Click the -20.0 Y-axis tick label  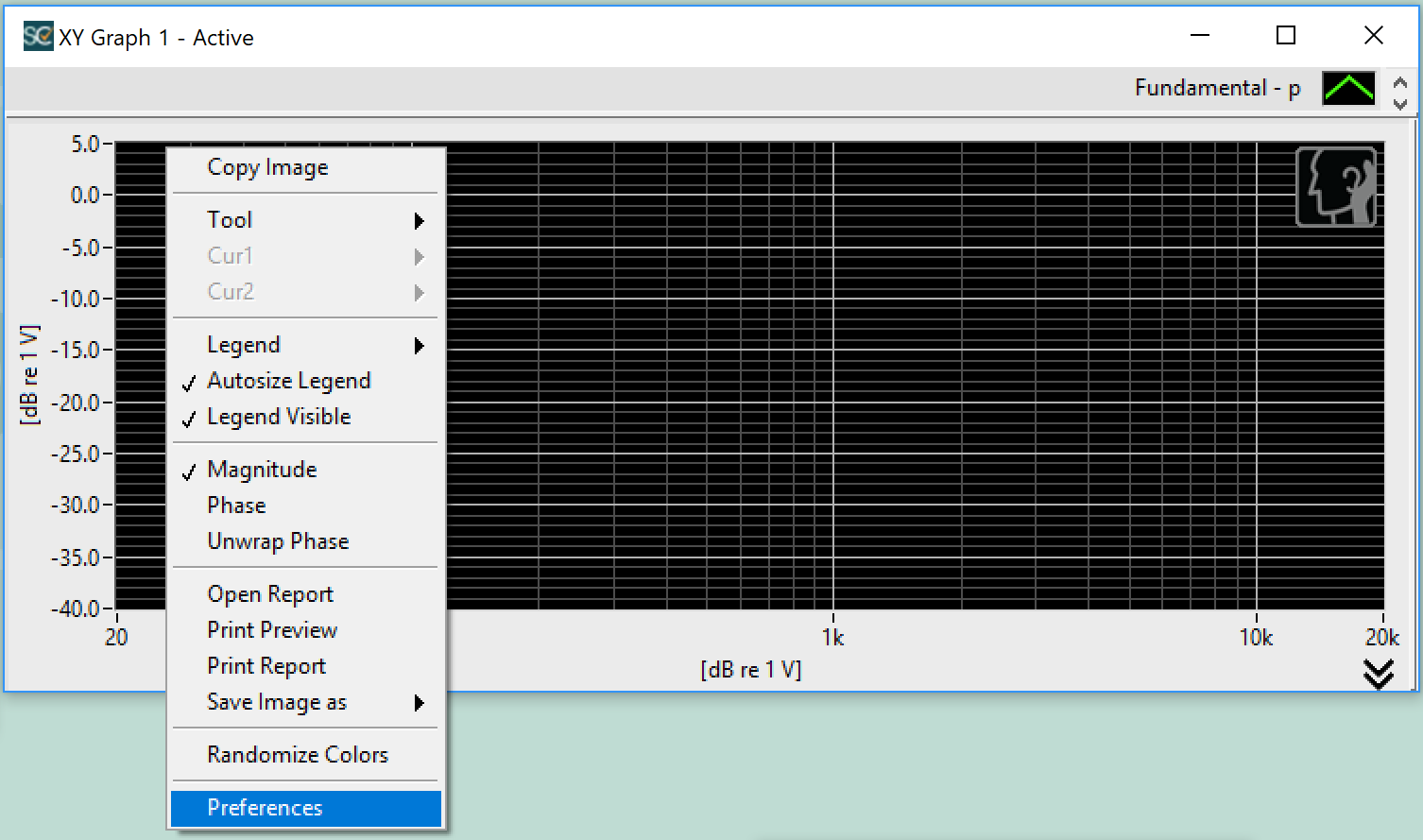click(76, 403)
